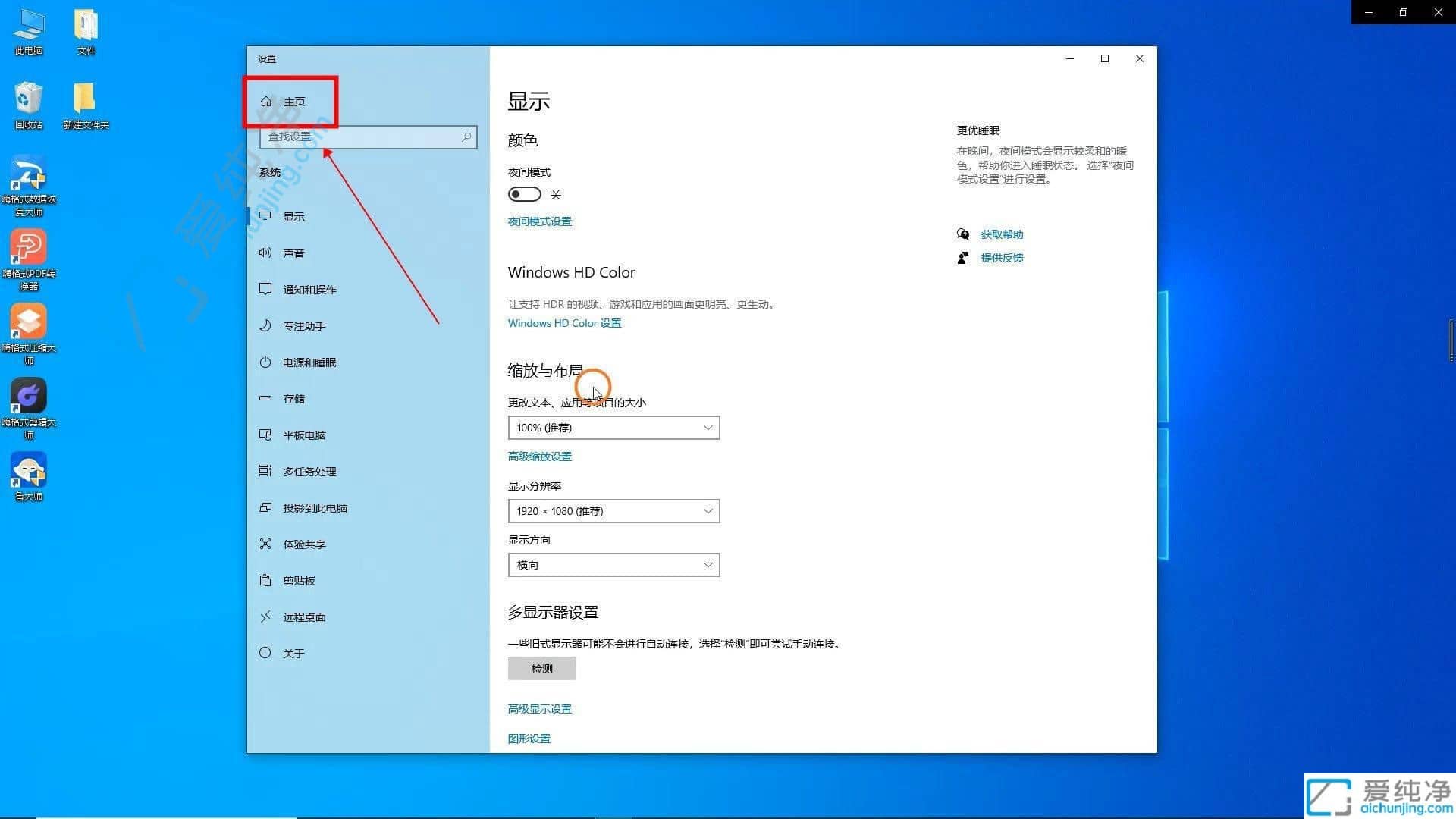Open the 存储 (Storage) settings
Image resolution: width=1456 pixels, height=819 pixels.
point(296,398)
